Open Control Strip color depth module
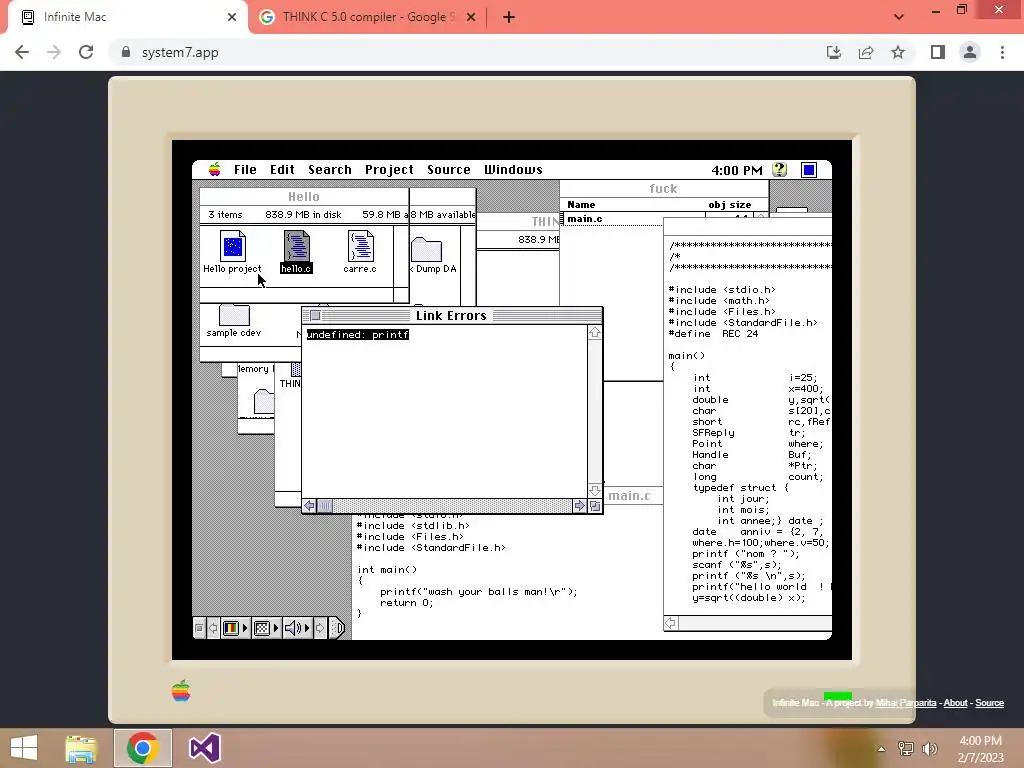The width and height of the screenshot is (1024, 768). [236, 628]
